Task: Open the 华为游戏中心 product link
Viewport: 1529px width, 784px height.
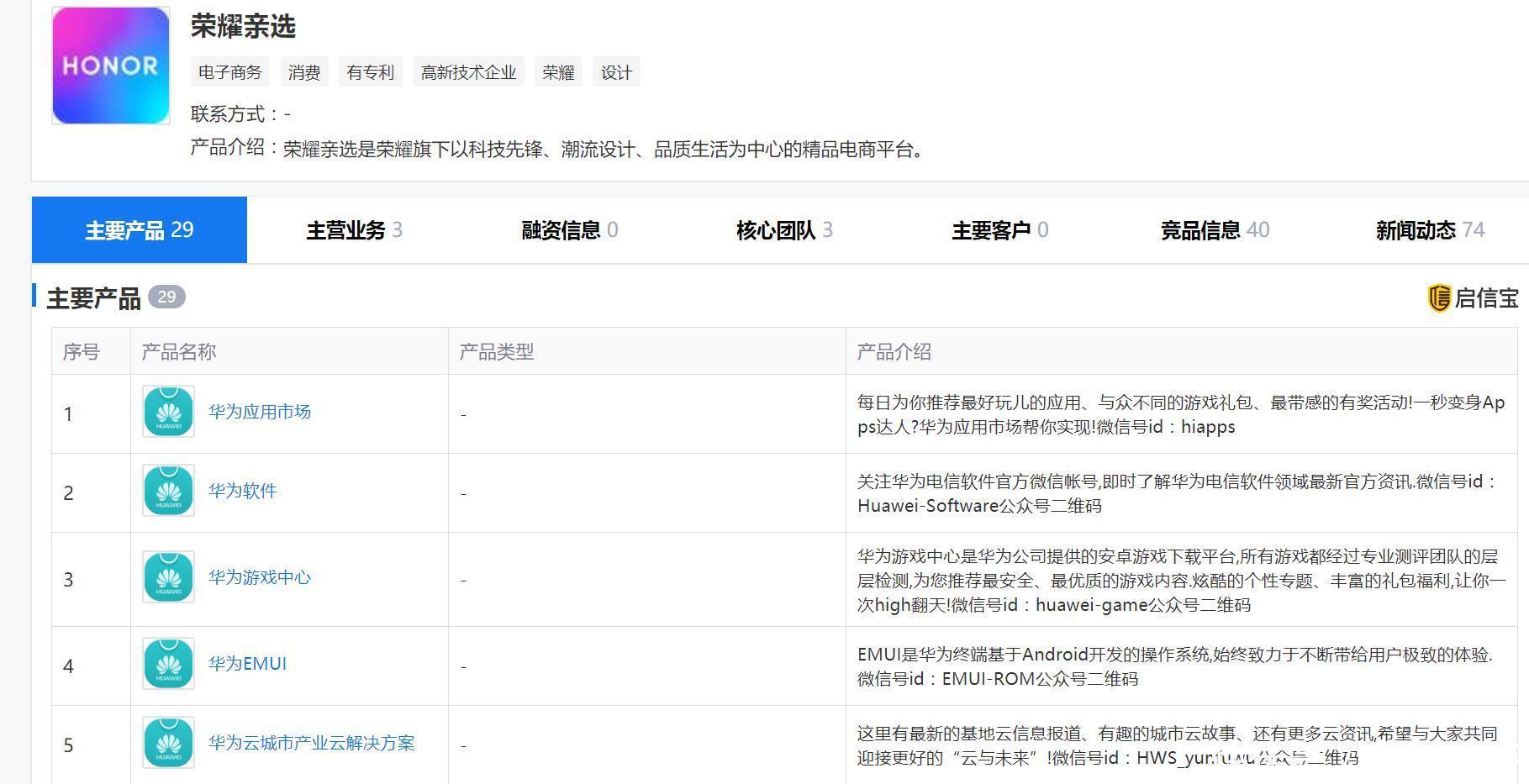Action: click(260, 577)
